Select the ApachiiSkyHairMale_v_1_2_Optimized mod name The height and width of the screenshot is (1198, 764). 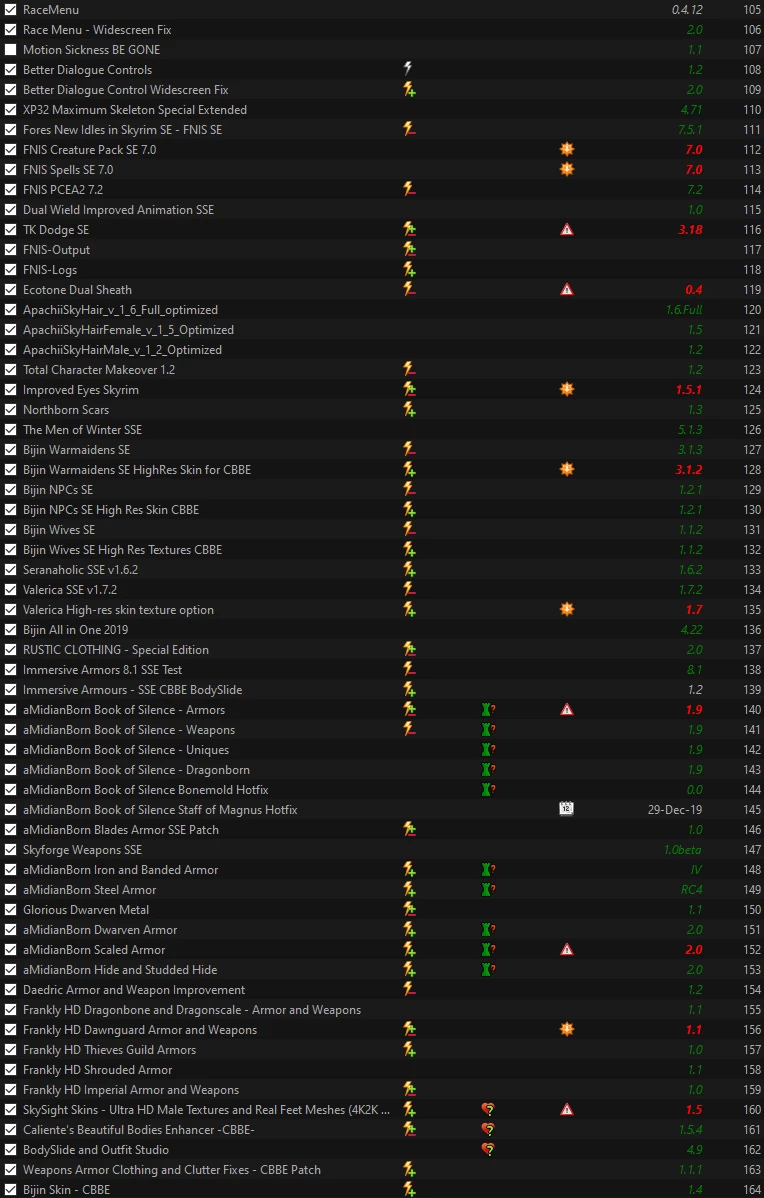coord(122,350)
